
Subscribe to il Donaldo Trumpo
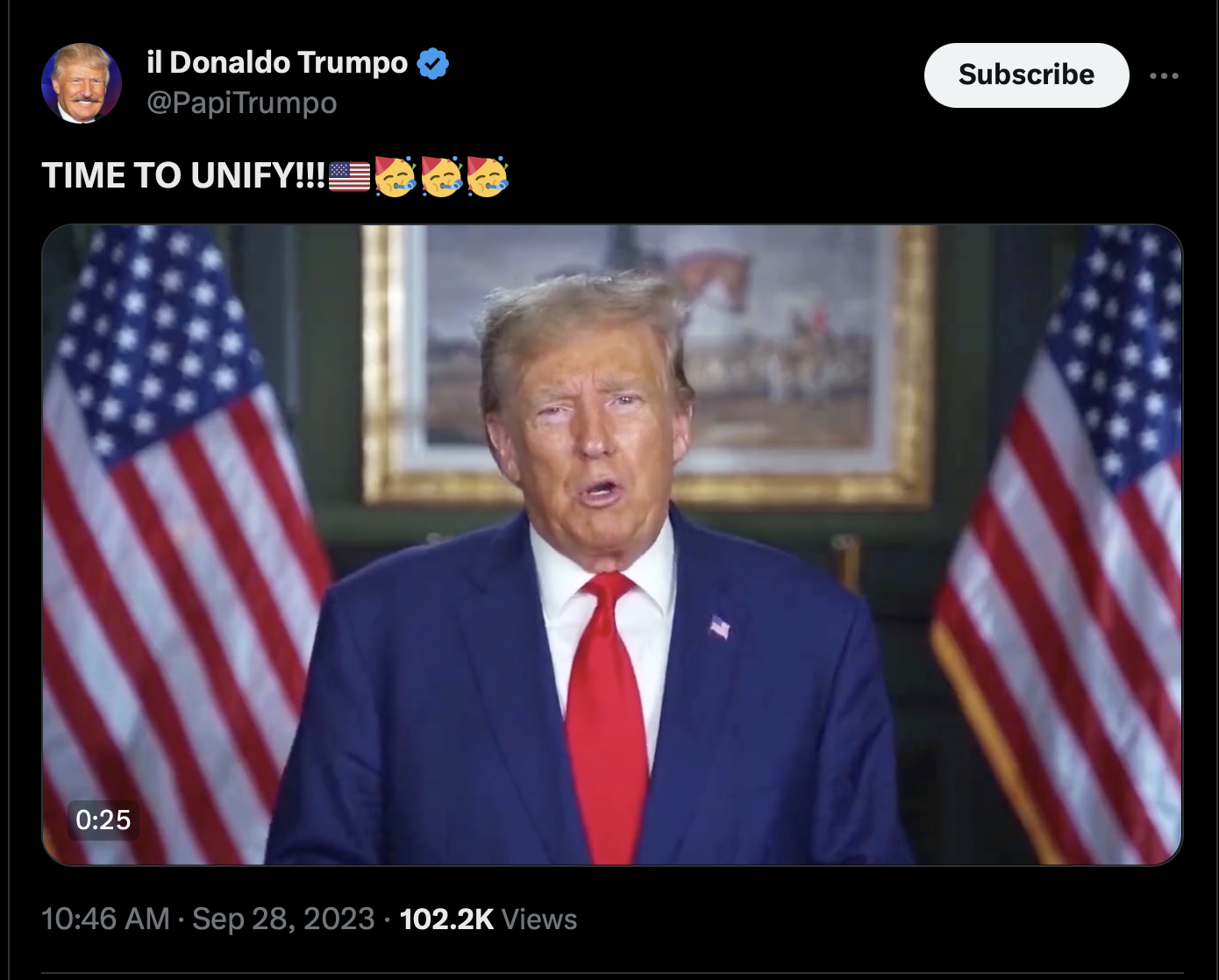point(1026,75)
